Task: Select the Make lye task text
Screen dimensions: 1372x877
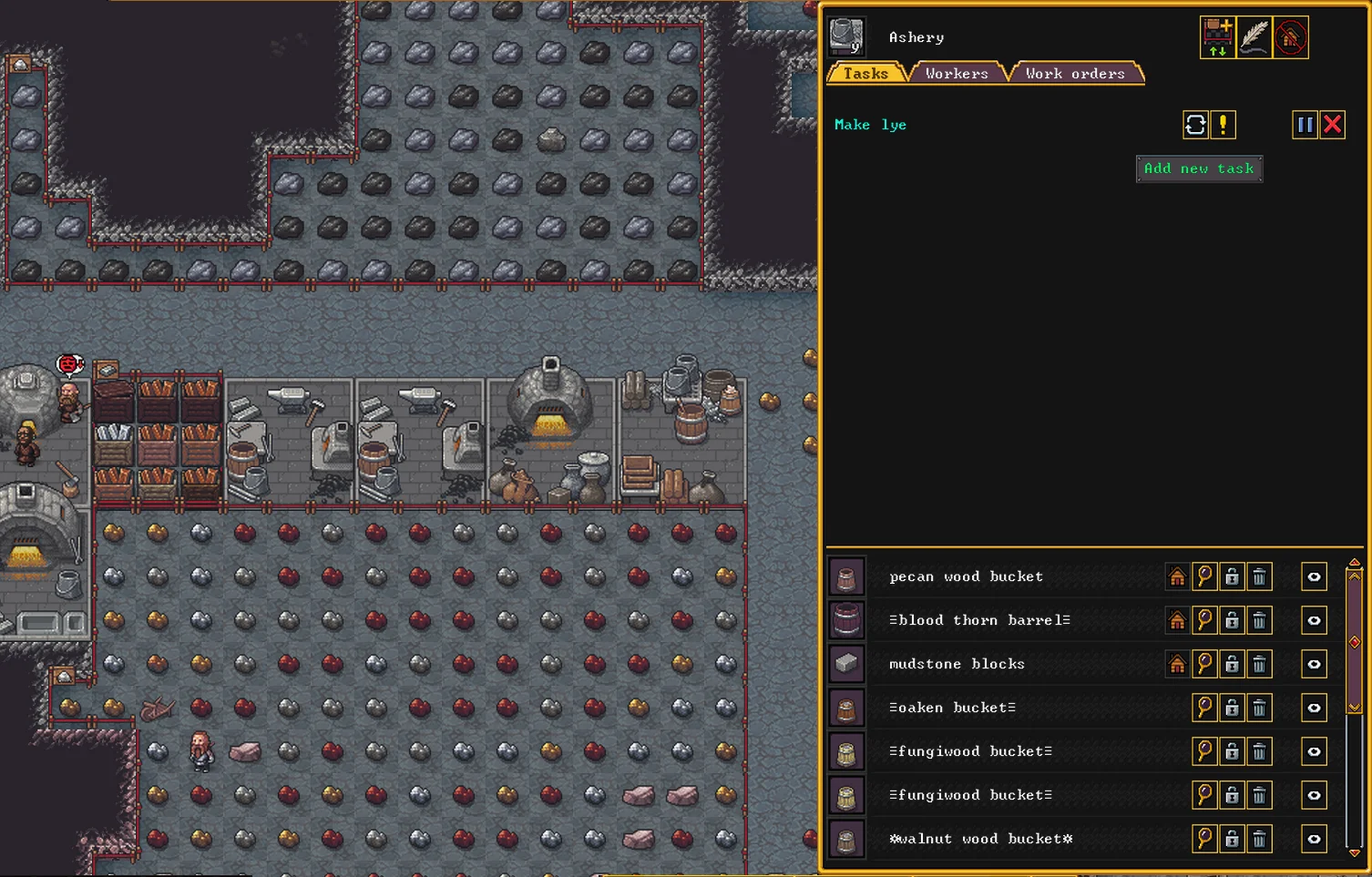Action: tap(870, 125)
